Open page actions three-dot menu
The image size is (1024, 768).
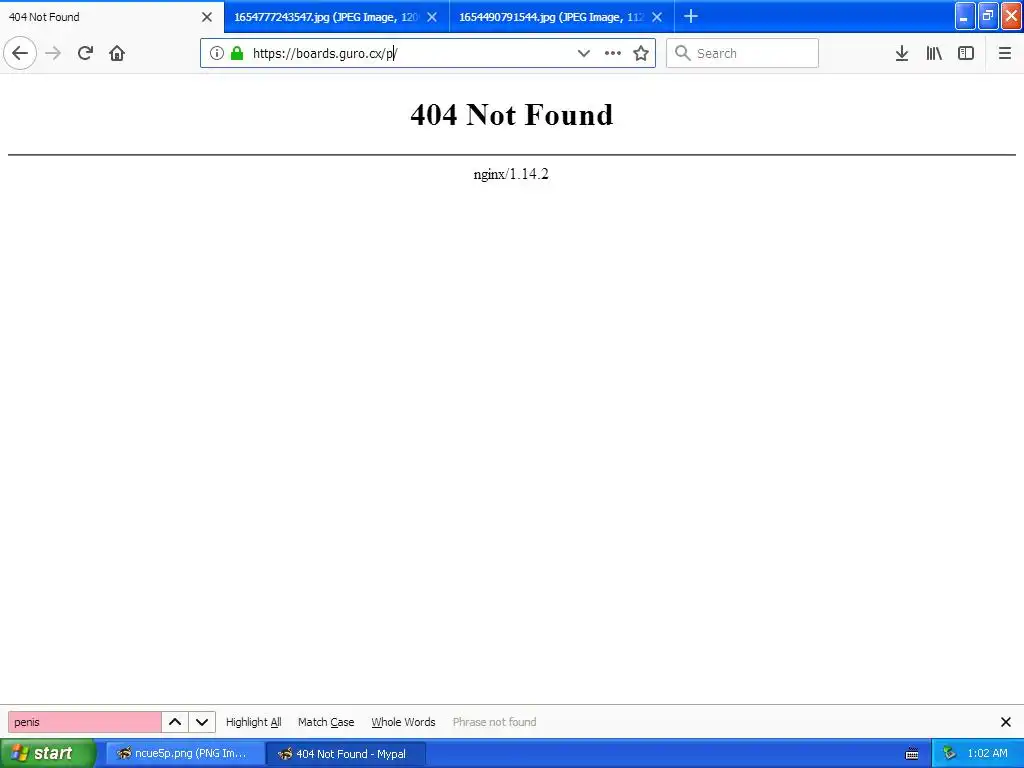613,53
